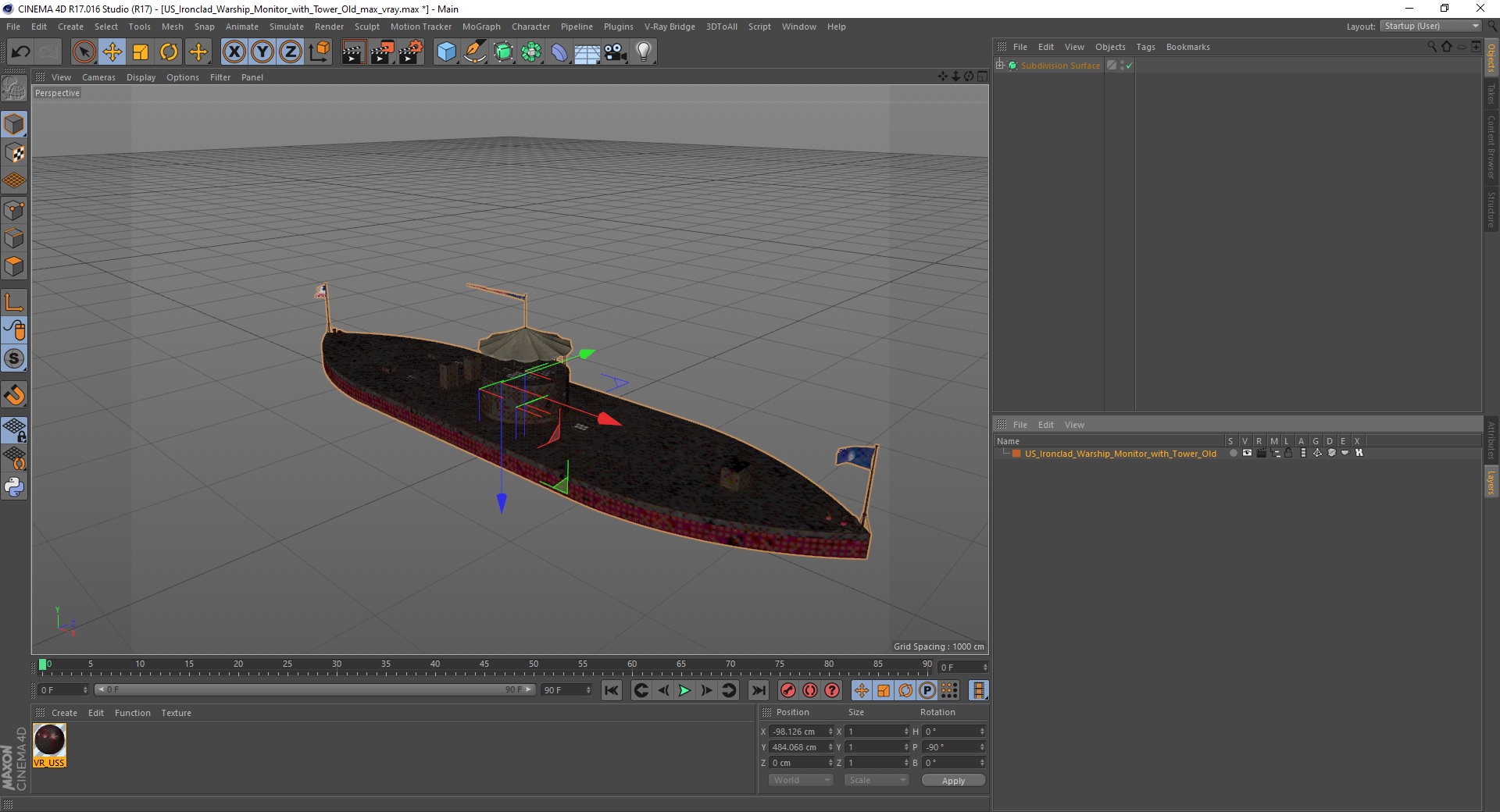
Task: Switch to Edges mode
Action: coord(14,237)
